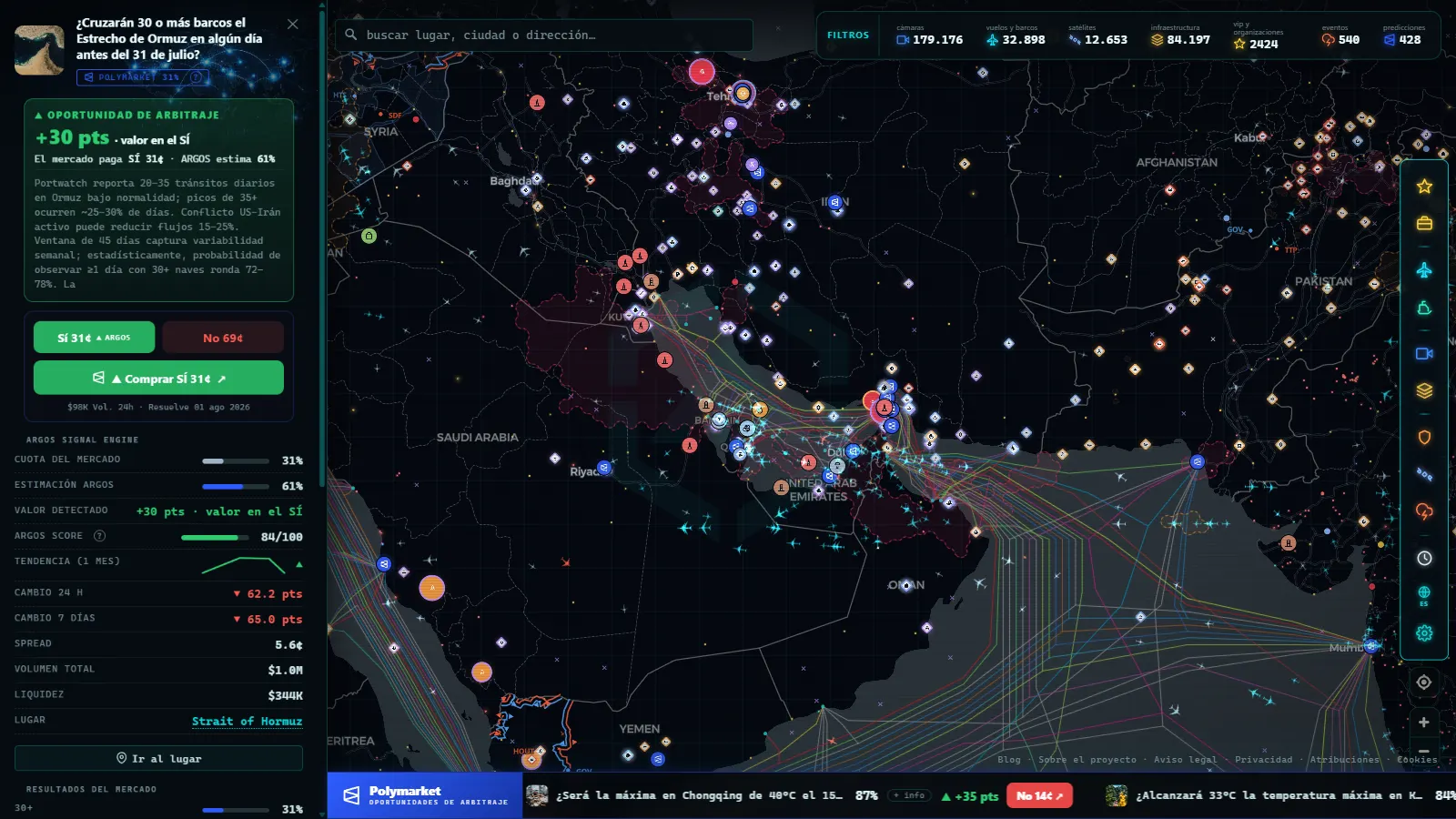
Task: Click the large orange marker on Red Sea coast
Action: tap(431, 588)
